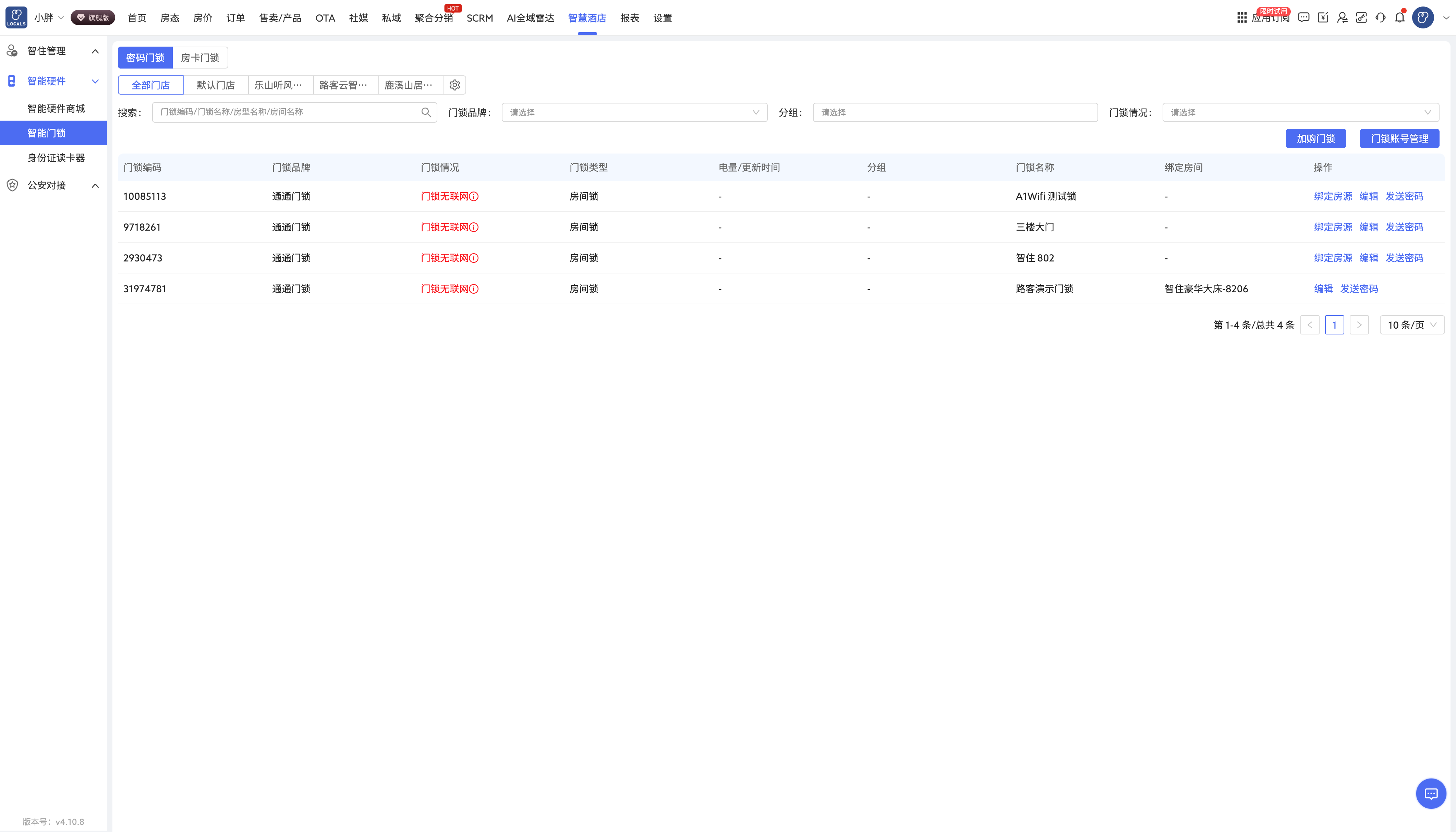
Task: Collapse the 智能硬件 sidebar section
Action: 95,81
